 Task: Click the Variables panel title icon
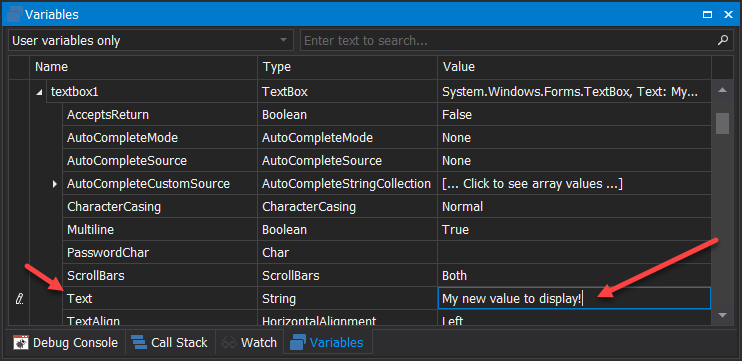pos(14,14)
